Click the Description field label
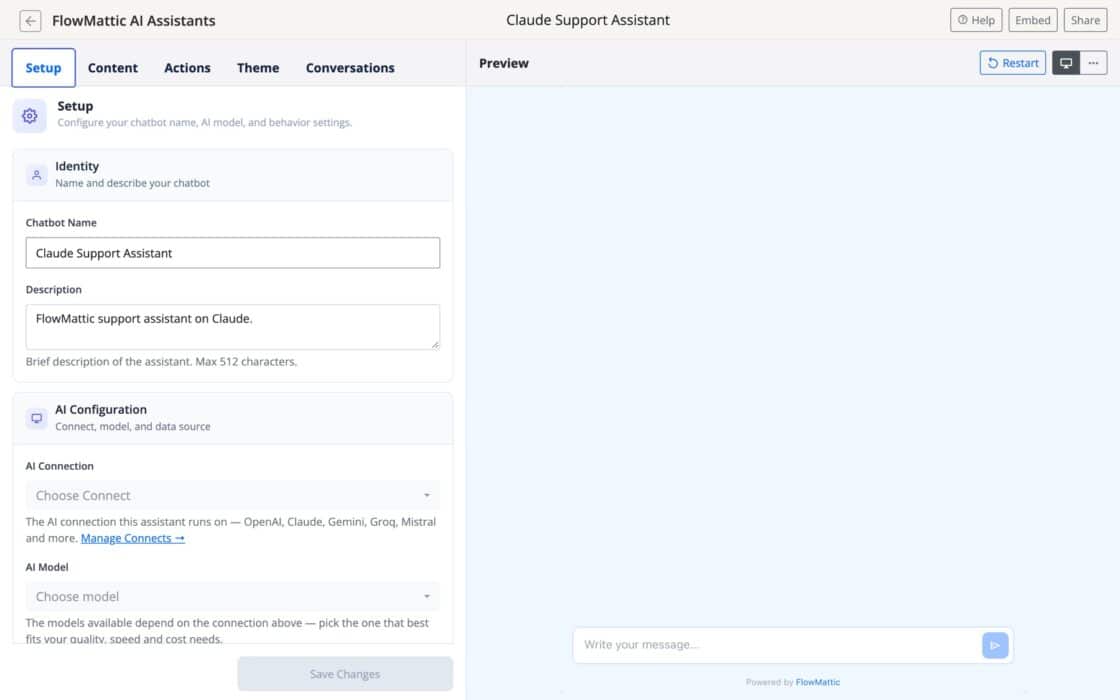1120x700 pixels. 54,289
